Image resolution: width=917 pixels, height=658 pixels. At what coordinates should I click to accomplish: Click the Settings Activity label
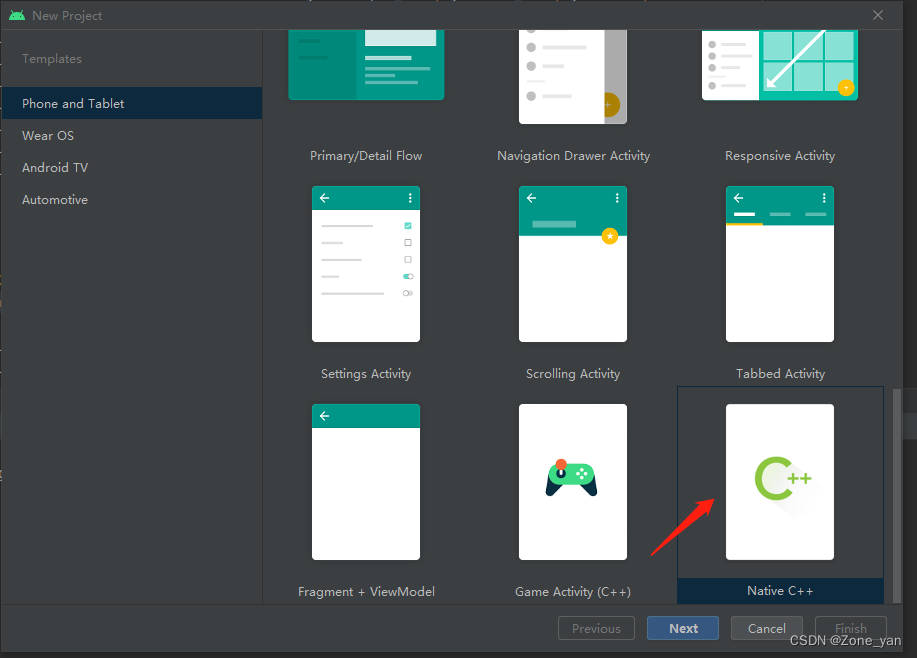click(366, 374)
